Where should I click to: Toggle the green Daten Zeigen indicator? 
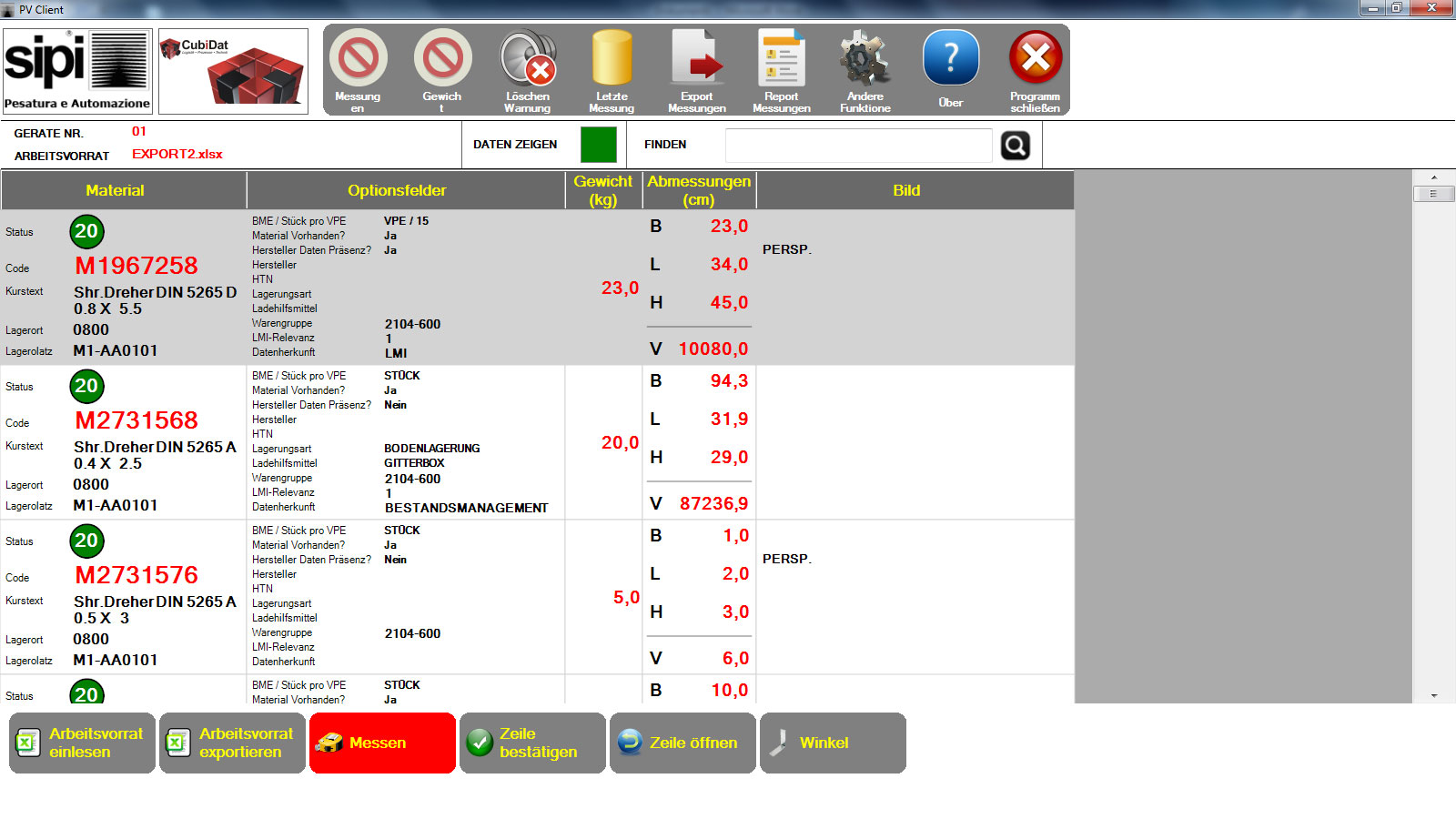[x=599, y=145]
